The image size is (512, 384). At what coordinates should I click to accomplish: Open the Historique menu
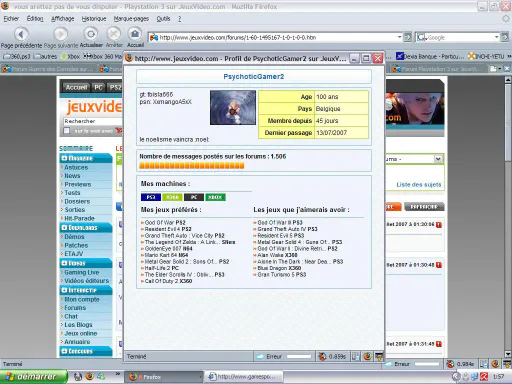tap(94, 19)
